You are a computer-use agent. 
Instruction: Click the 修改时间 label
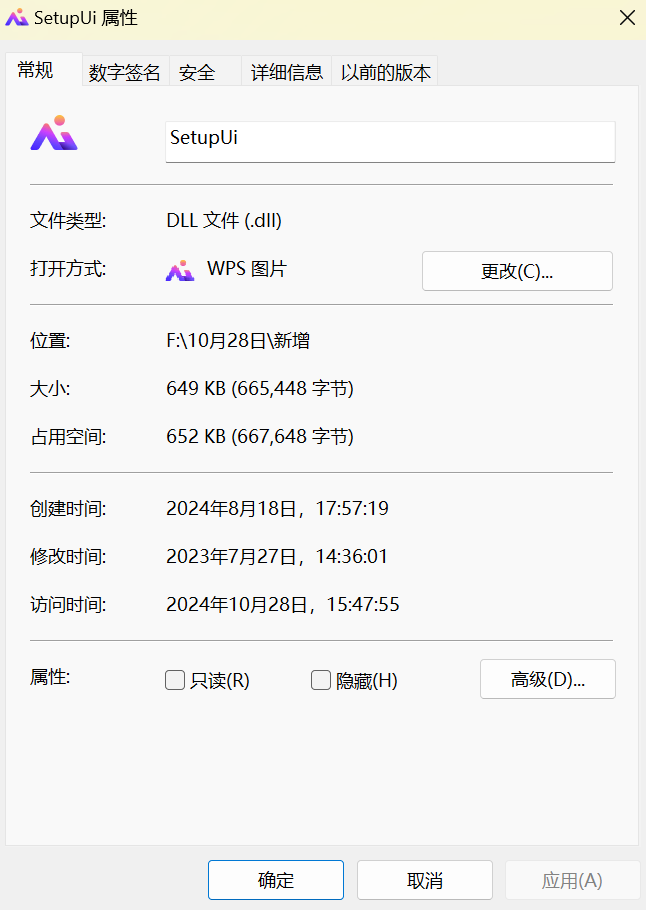[68, 557]
